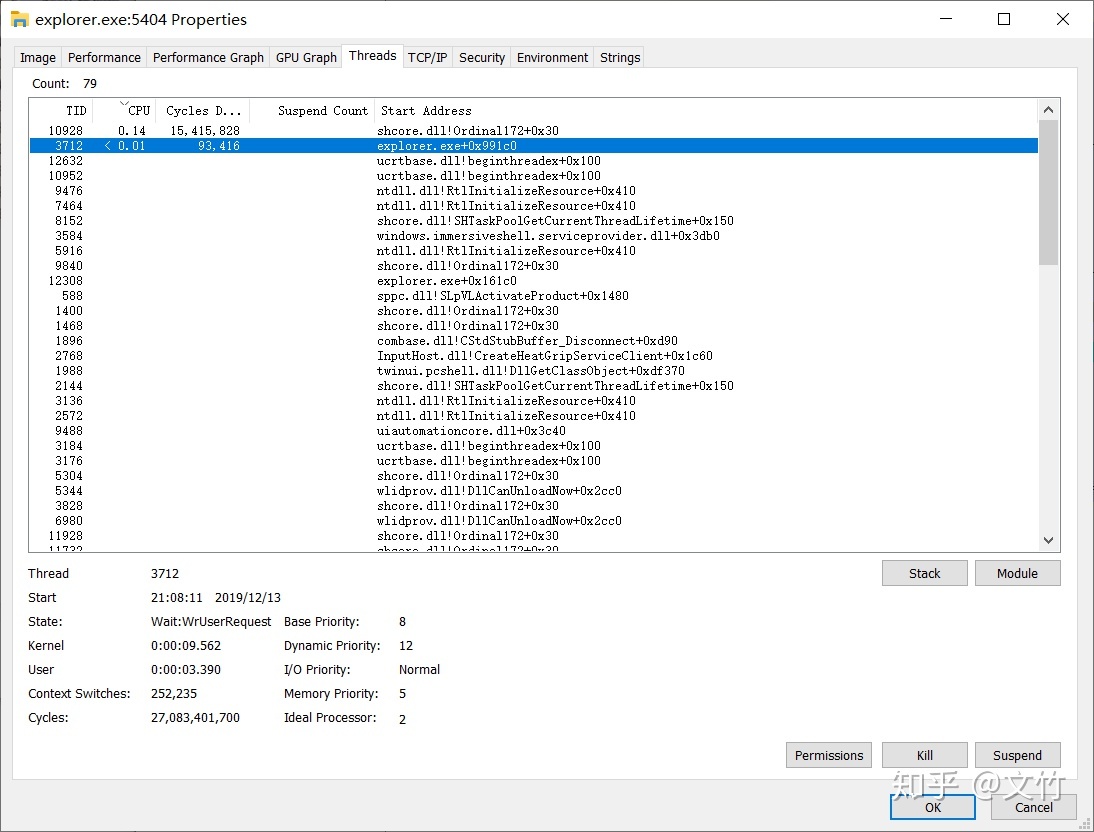The width and height of the screenshot is (1094, 832).
Task: Select thread 6980 wlidprov.dll row
Action: tap(534, 521)
